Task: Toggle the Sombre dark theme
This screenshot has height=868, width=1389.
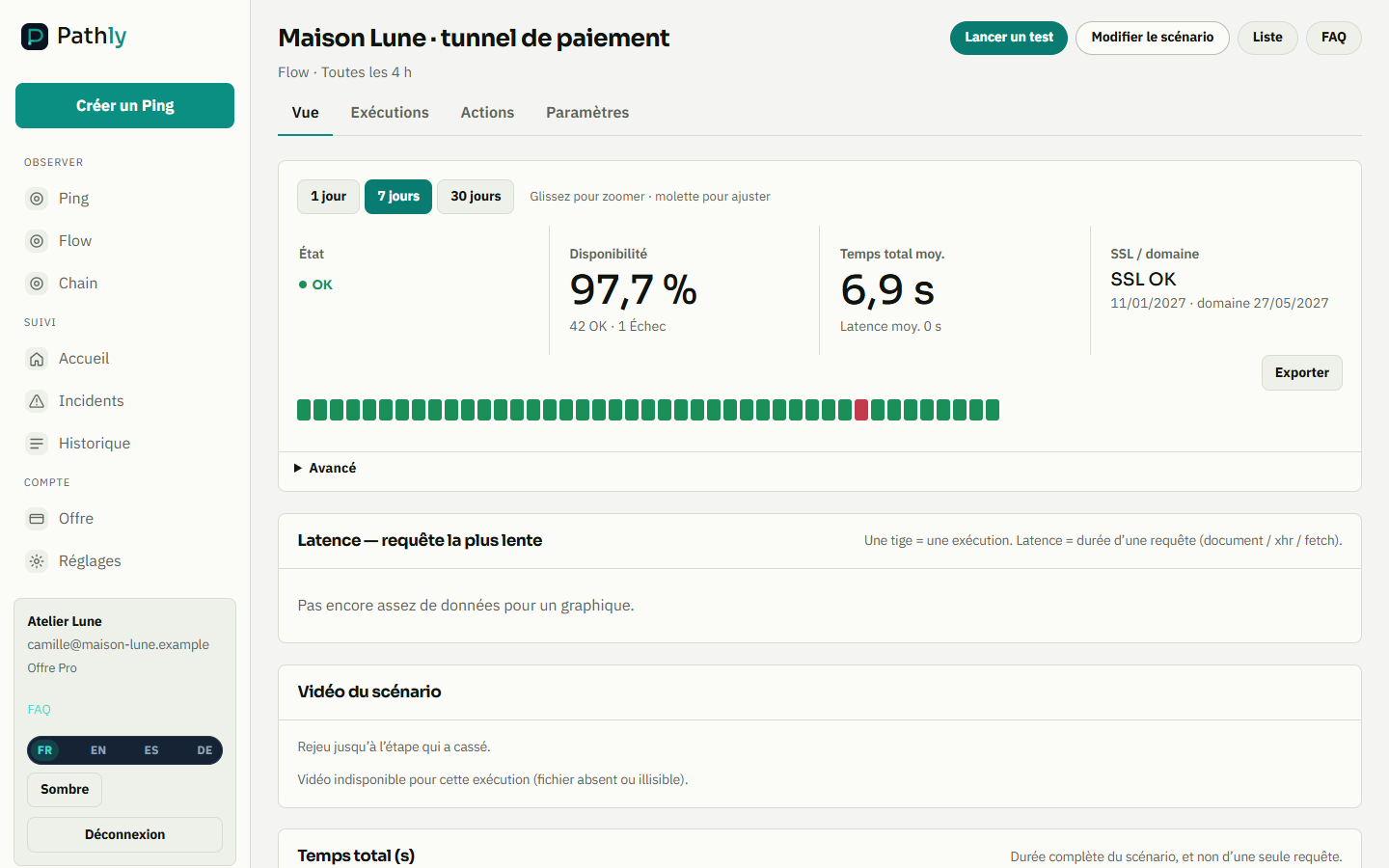Action: 65,790
